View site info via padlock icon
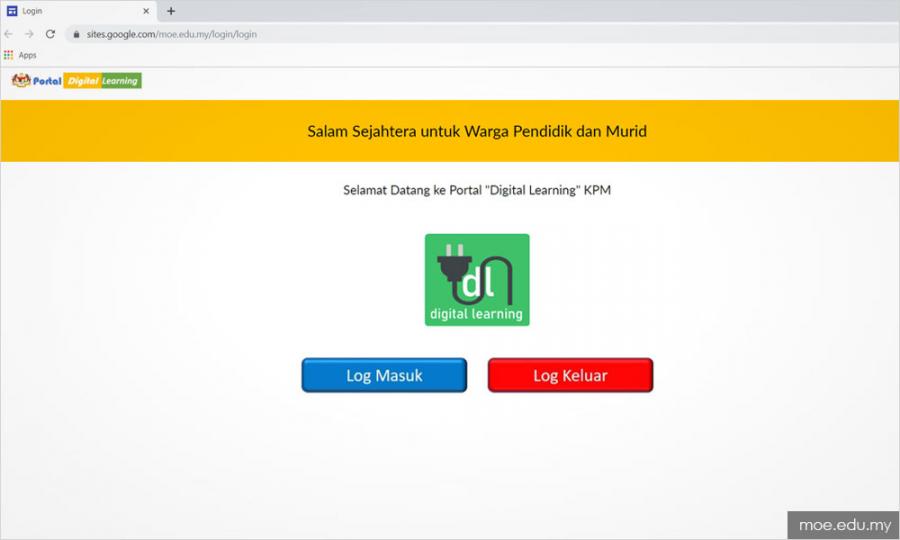Viewport: 900px width, 540px height. coord(75,34)
